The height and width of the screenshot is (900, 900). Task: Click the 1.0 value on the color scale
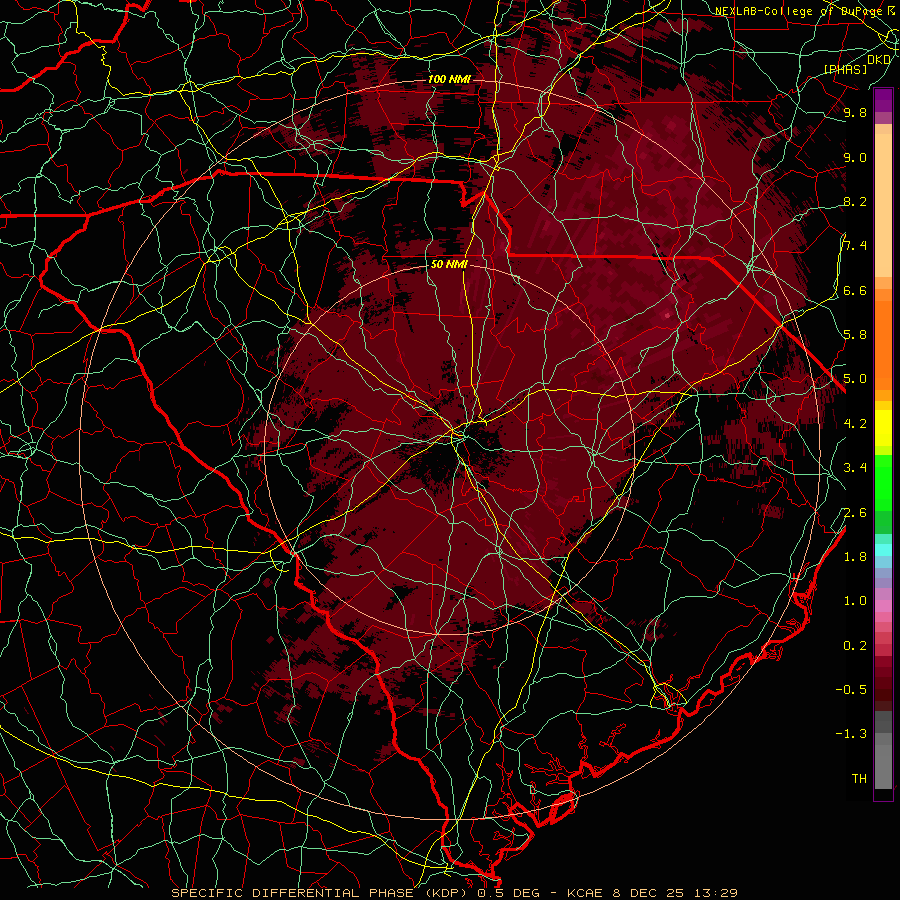(x=855, y=601)
